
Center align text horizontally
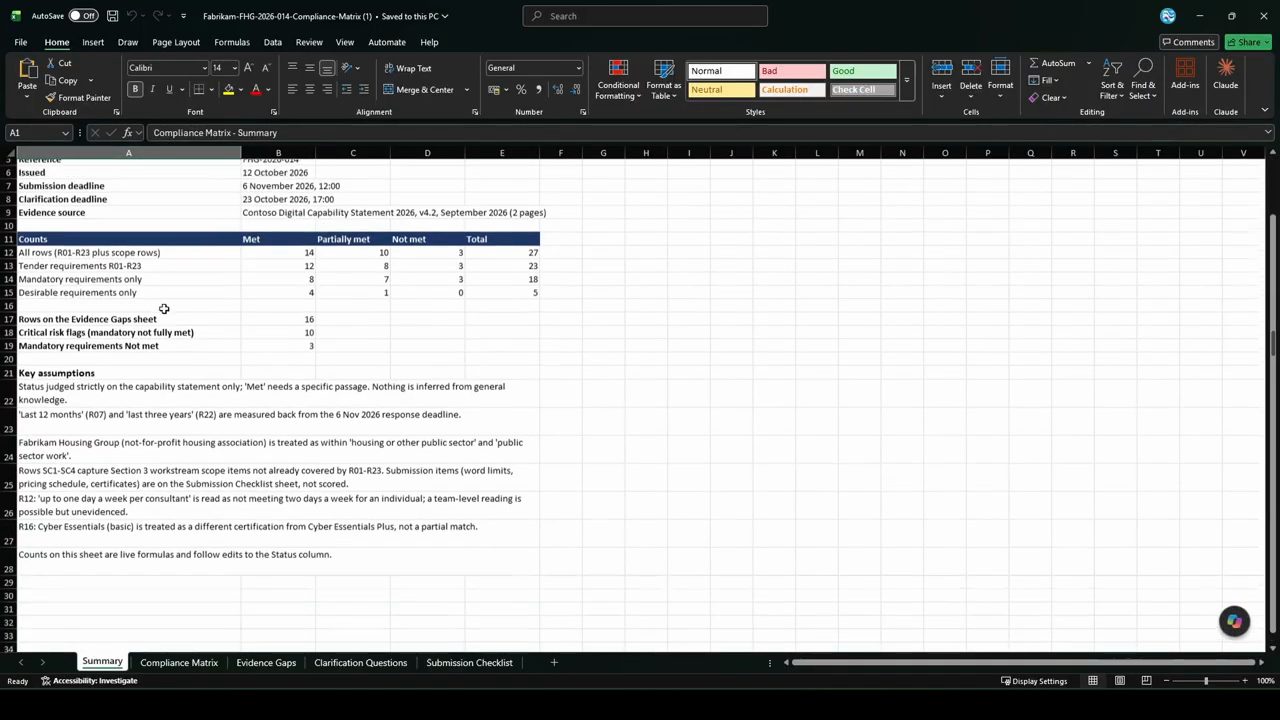(x=310, y=90)
